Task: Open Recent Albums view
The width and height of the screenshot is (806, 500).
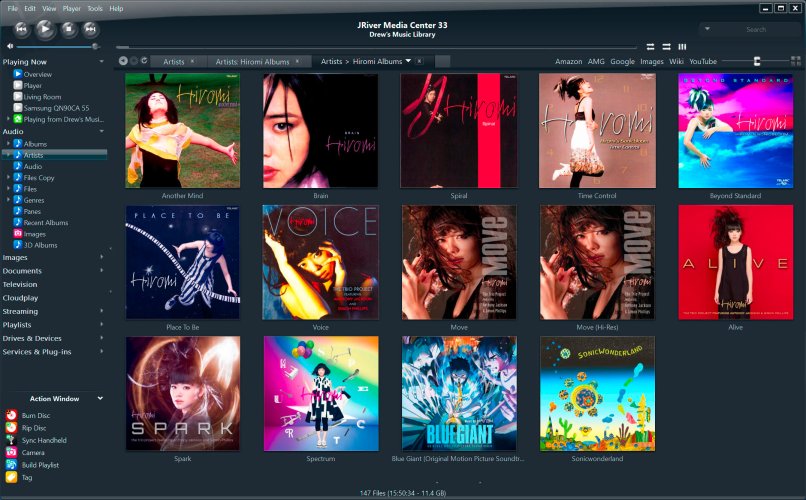Action: (45, 223)
